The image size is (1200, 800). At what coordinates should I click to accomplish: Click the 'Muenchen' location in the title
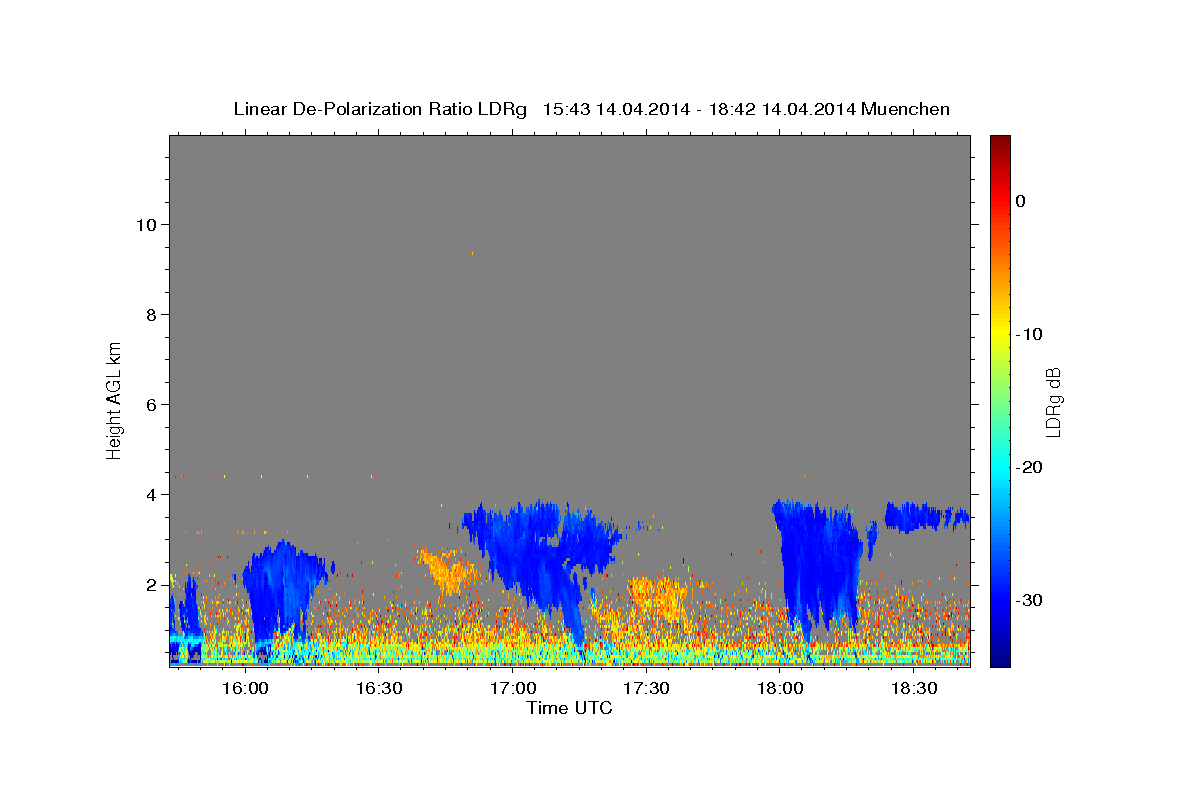coord(905,109)
